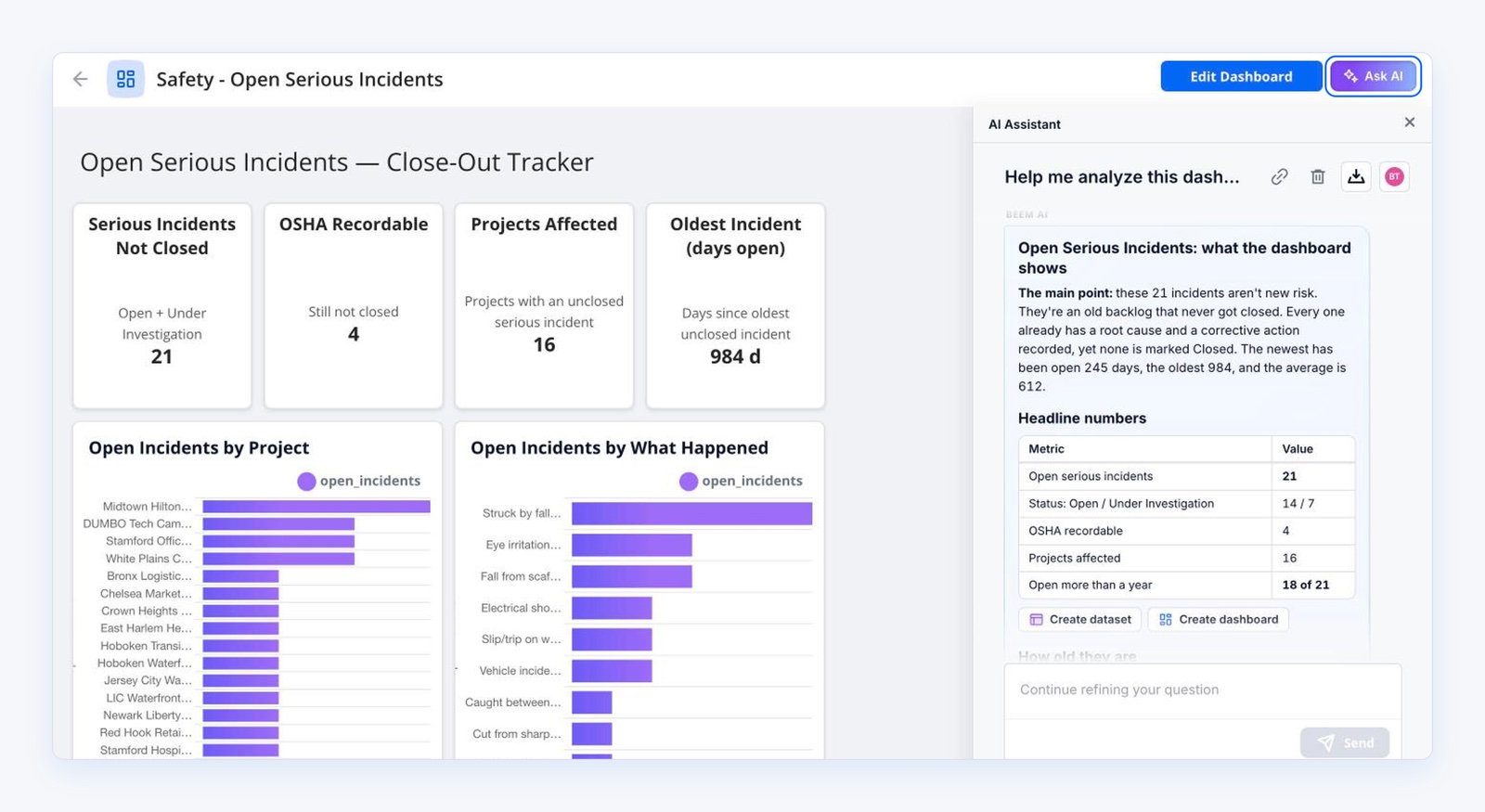Viewport: 1485px width, 812px height.
Task: Create dataset from headline numbers
Action: coord(1080,619)
